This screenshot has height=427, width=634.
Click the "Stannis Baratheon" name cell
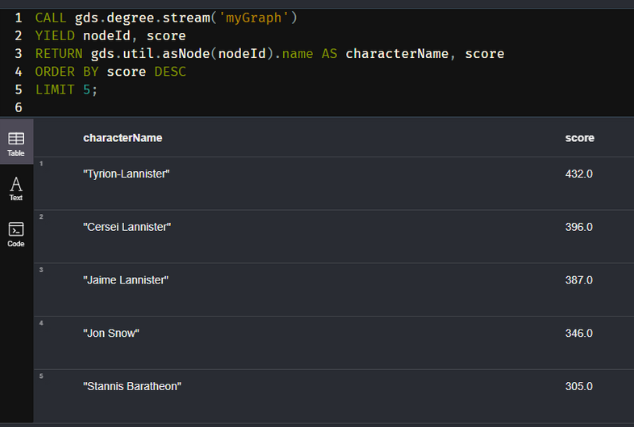[x=132, y=386]
